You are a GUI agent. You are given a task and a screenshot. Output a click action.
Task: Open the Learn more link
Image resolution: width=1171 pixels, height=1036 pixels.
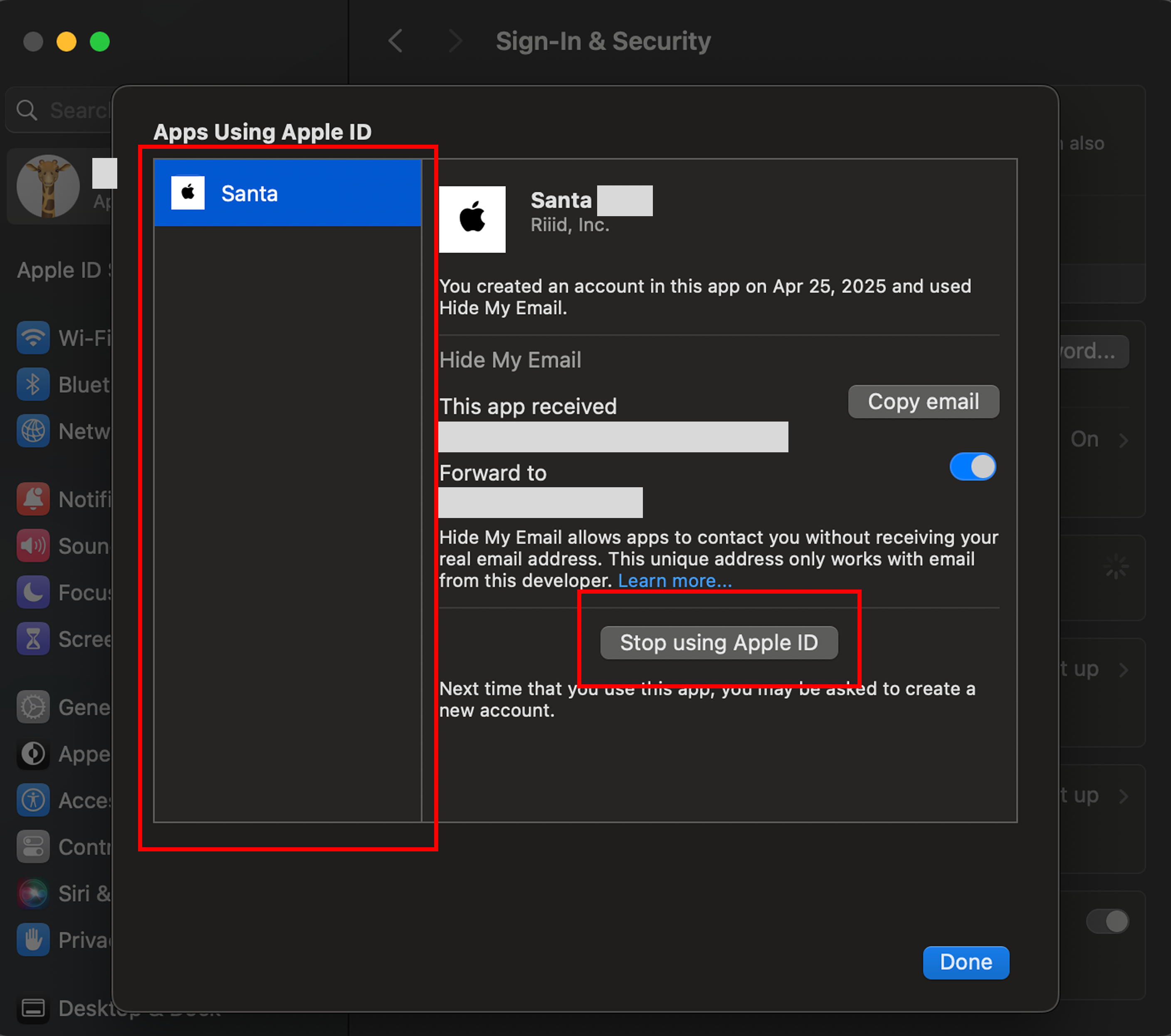tap(675, 581)
